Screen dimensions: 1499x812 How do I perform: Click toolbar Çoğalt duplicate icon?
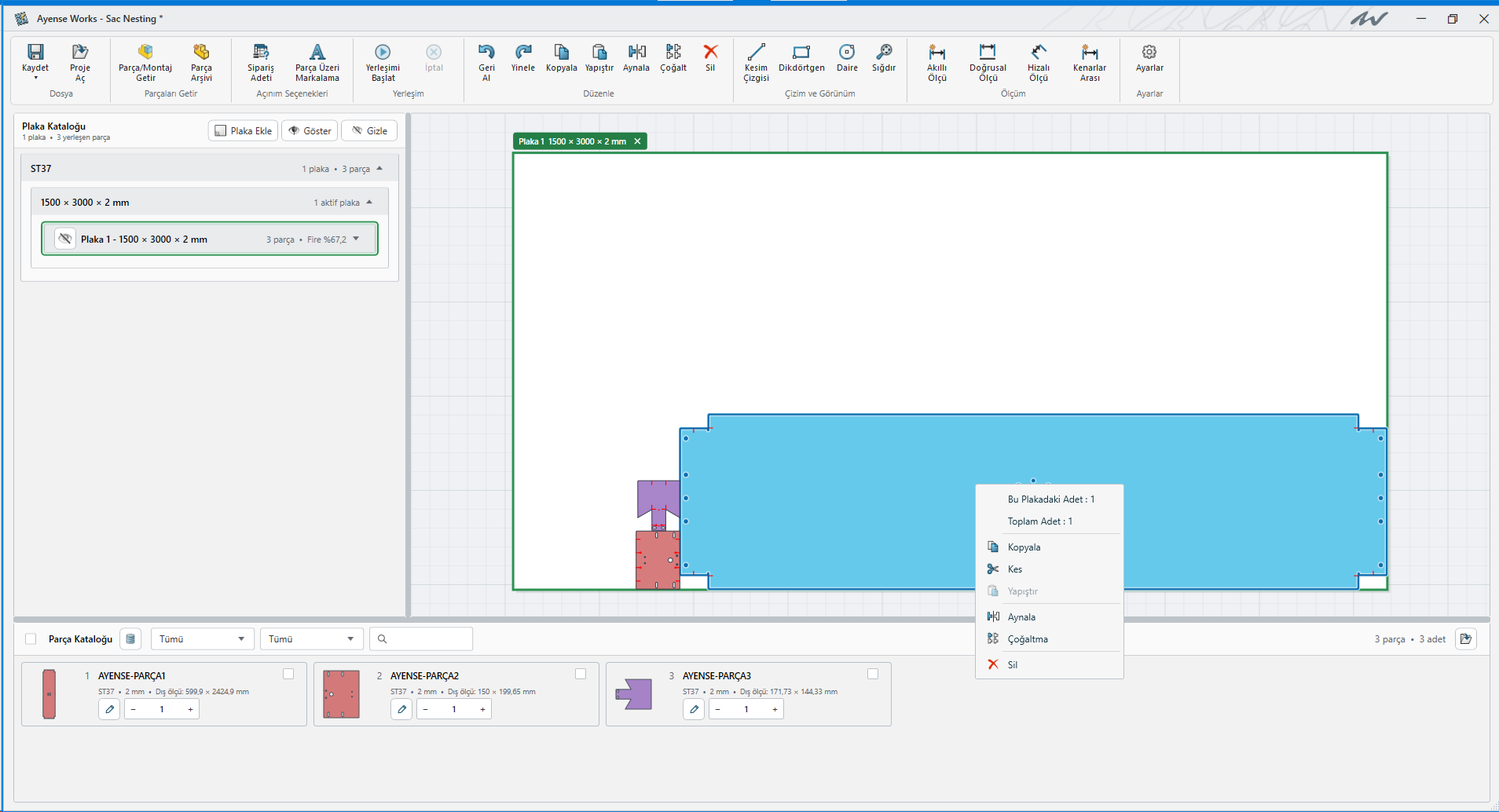[673, 52]
